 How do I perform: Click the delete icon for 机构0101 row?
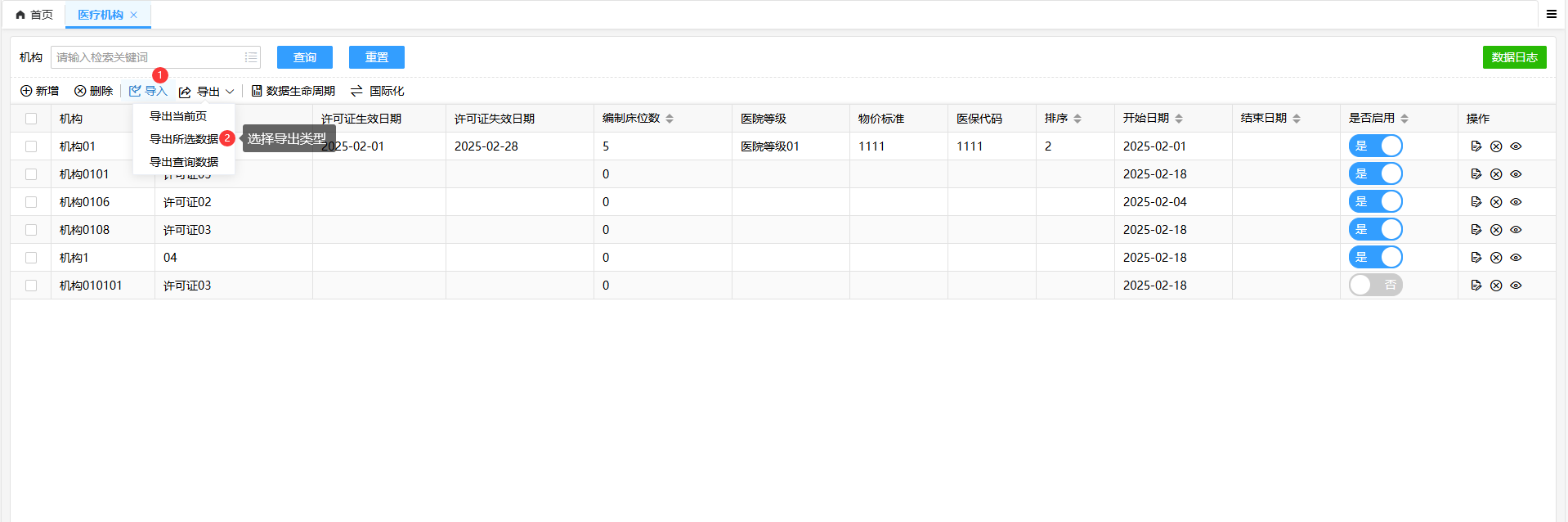click(x=1496, y=174)
